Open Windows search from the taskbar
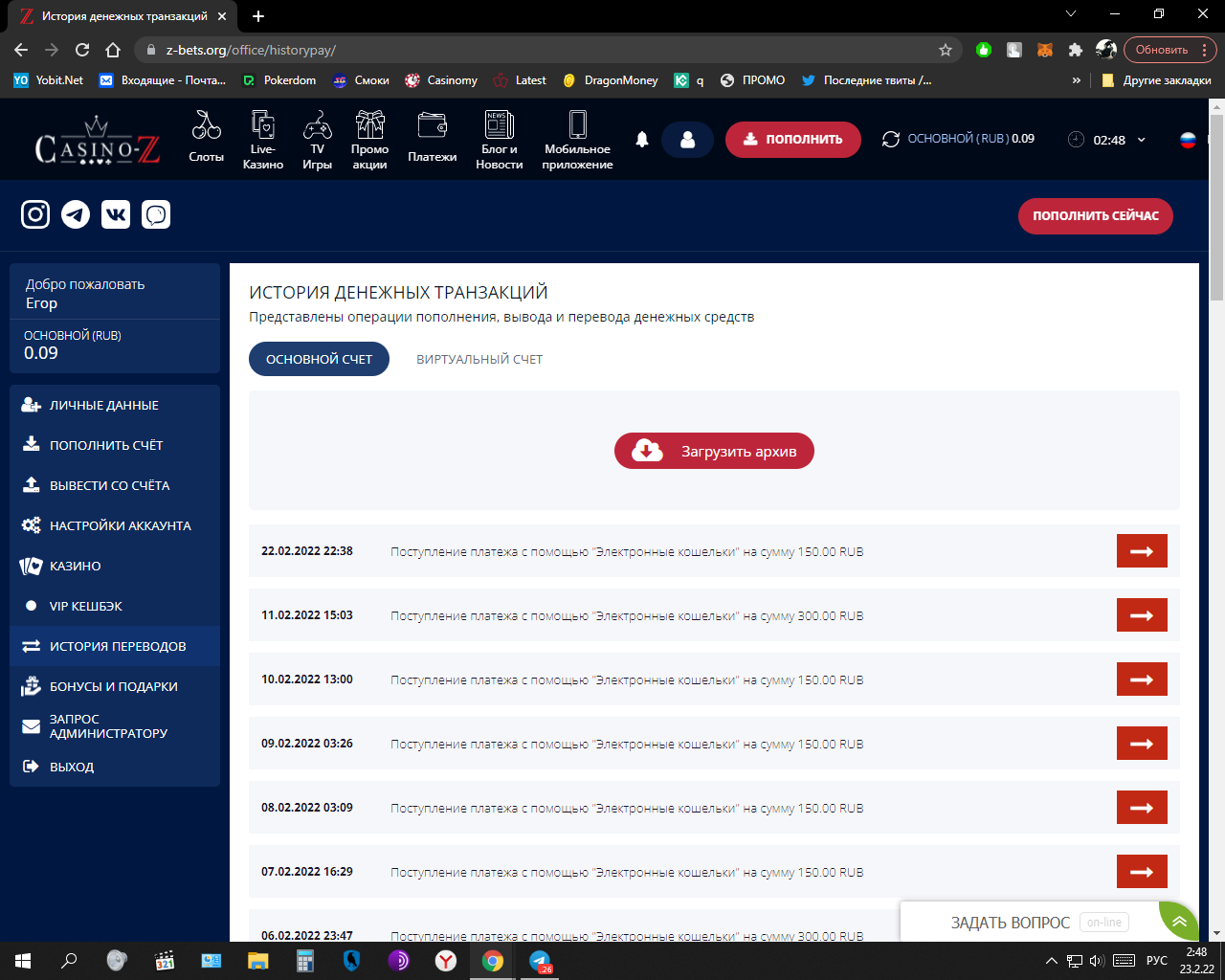The height and width of the screenshot is (980, 1225). click(x=69, y=961)
